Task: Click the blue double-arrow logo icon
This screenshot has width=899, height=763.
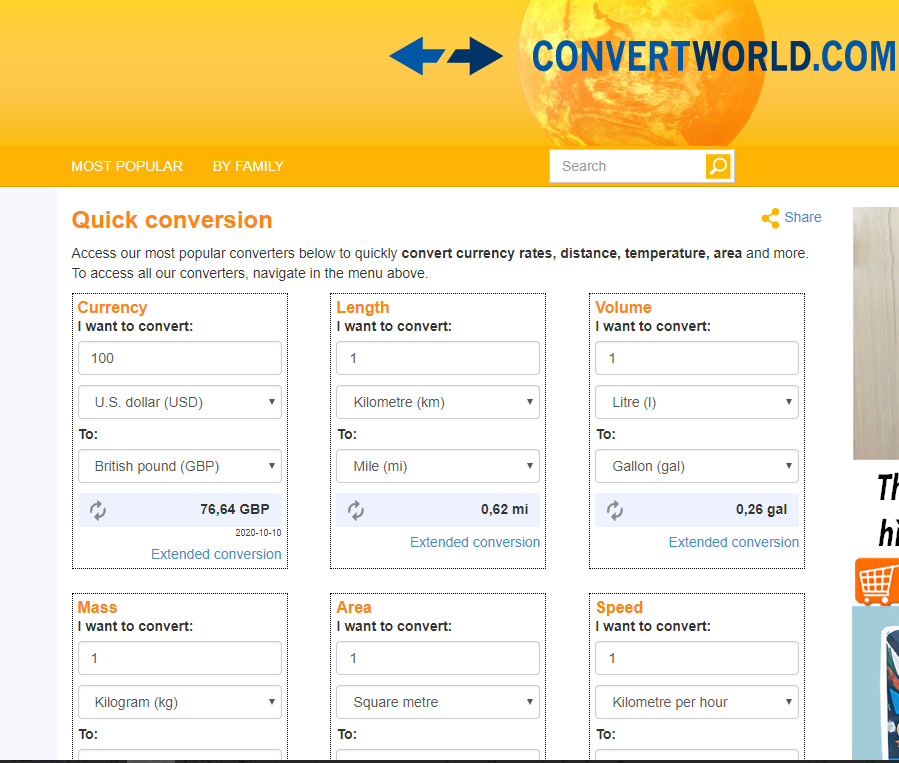Action: [445, 56]
